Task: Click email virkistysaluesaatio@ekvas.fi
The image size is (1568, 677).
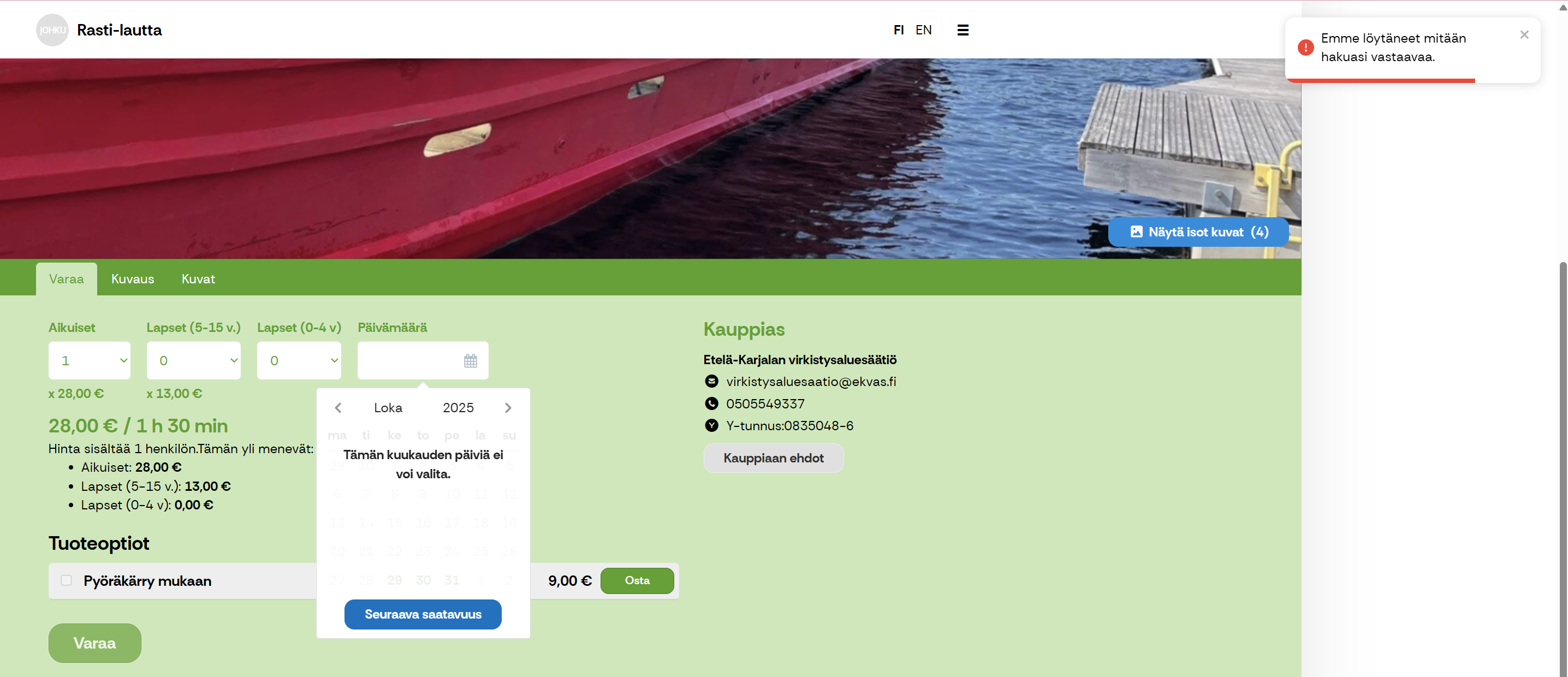Action: [x=811, y=382]
